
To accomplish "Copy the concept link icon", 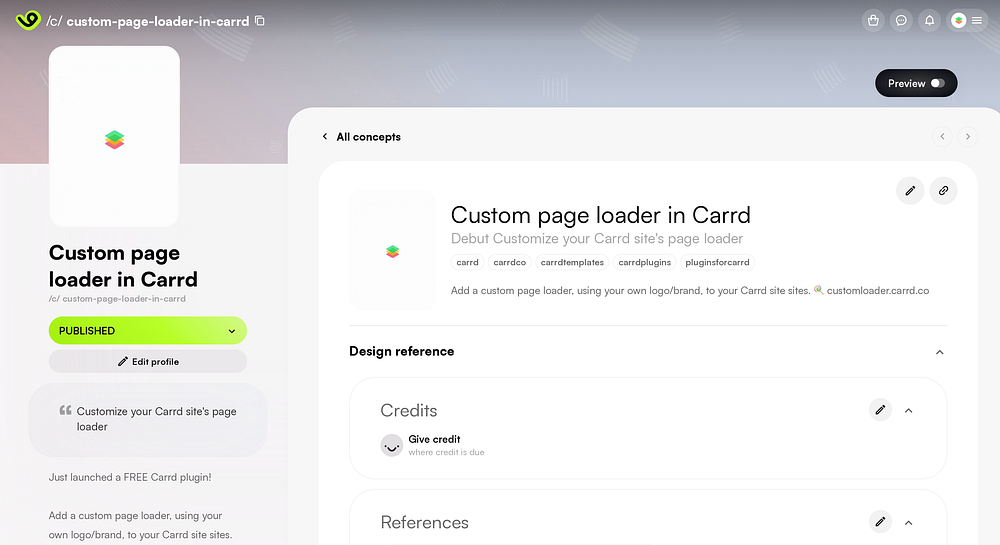I will click(x=943, y=191).
